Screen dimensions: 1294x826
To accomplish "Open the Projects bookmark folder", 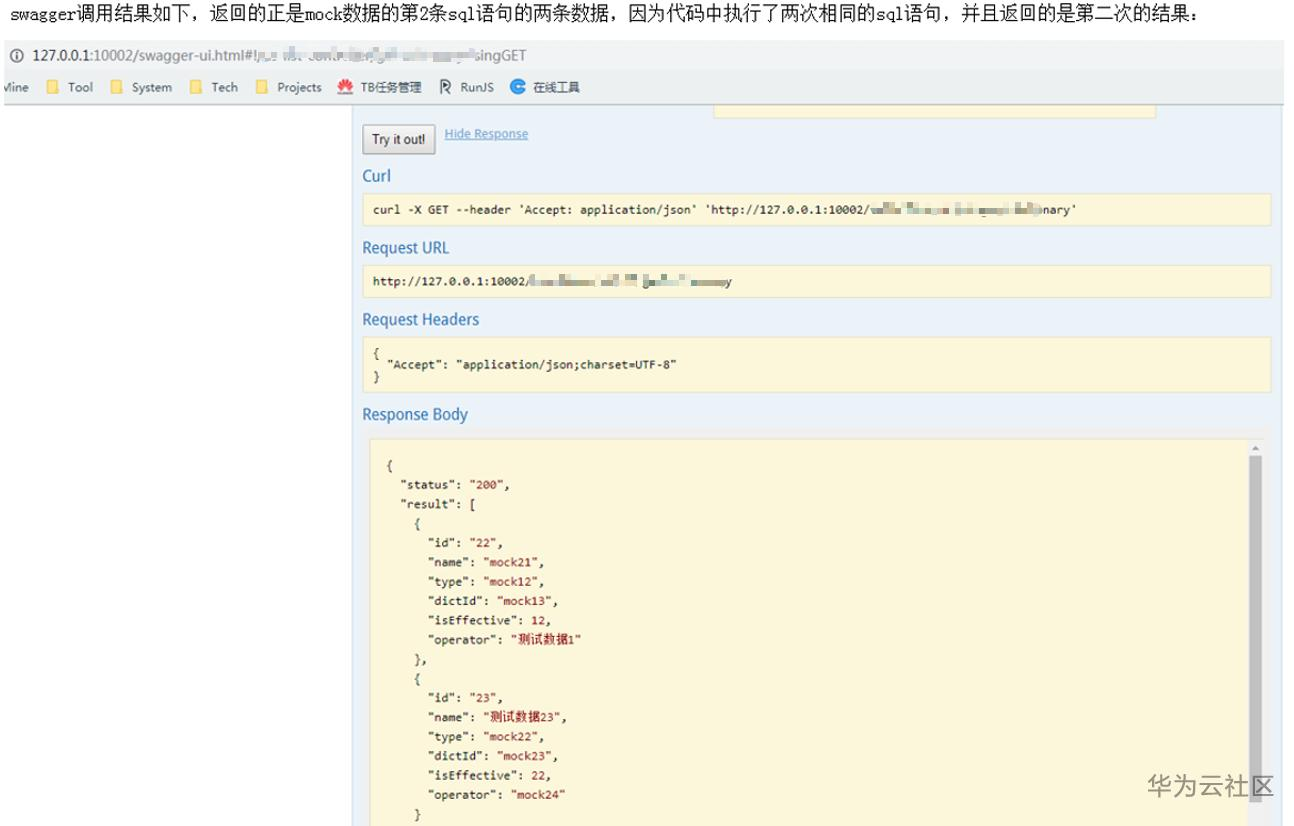I will pos(289,87).
